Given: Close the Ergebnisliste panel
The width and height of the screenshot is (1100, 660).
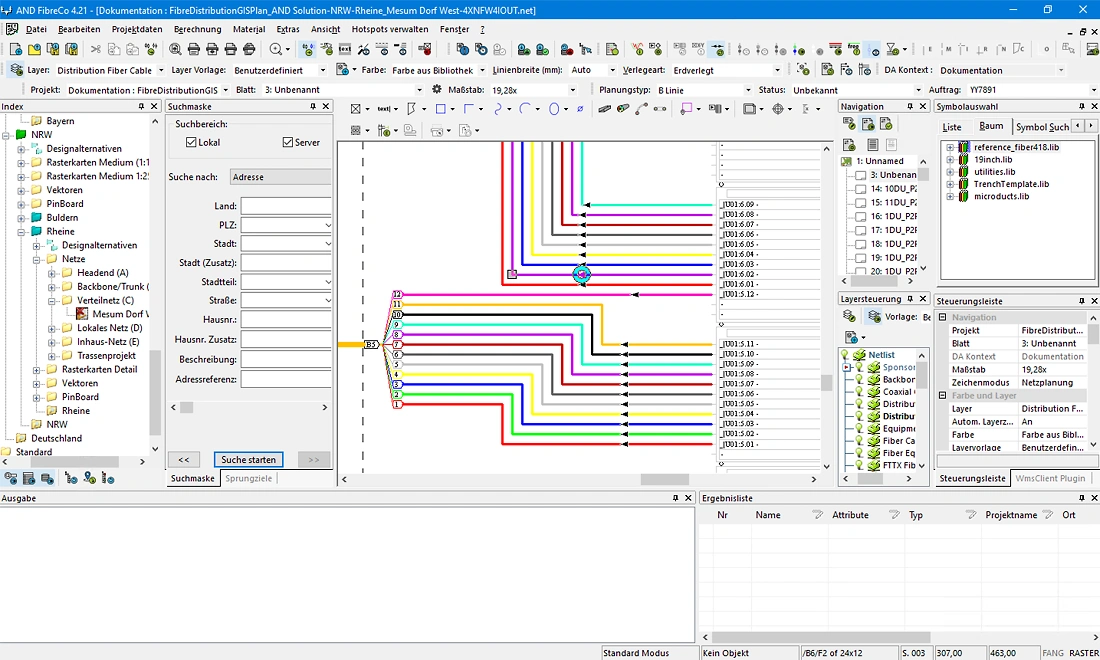Looking at the screenshot, I should (x=1094, y=497).
